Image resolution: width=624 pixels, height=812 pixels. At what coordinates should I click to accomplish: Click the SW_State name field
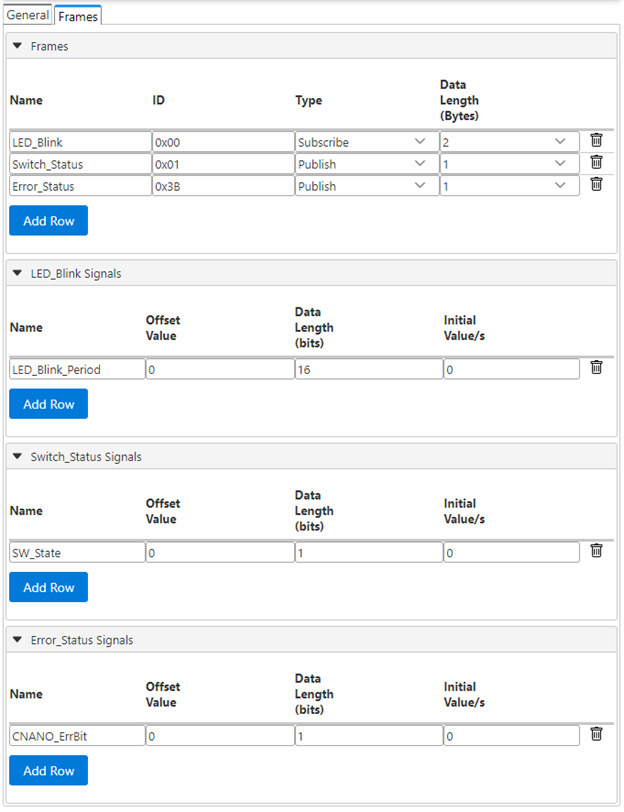tap(77, 552)
